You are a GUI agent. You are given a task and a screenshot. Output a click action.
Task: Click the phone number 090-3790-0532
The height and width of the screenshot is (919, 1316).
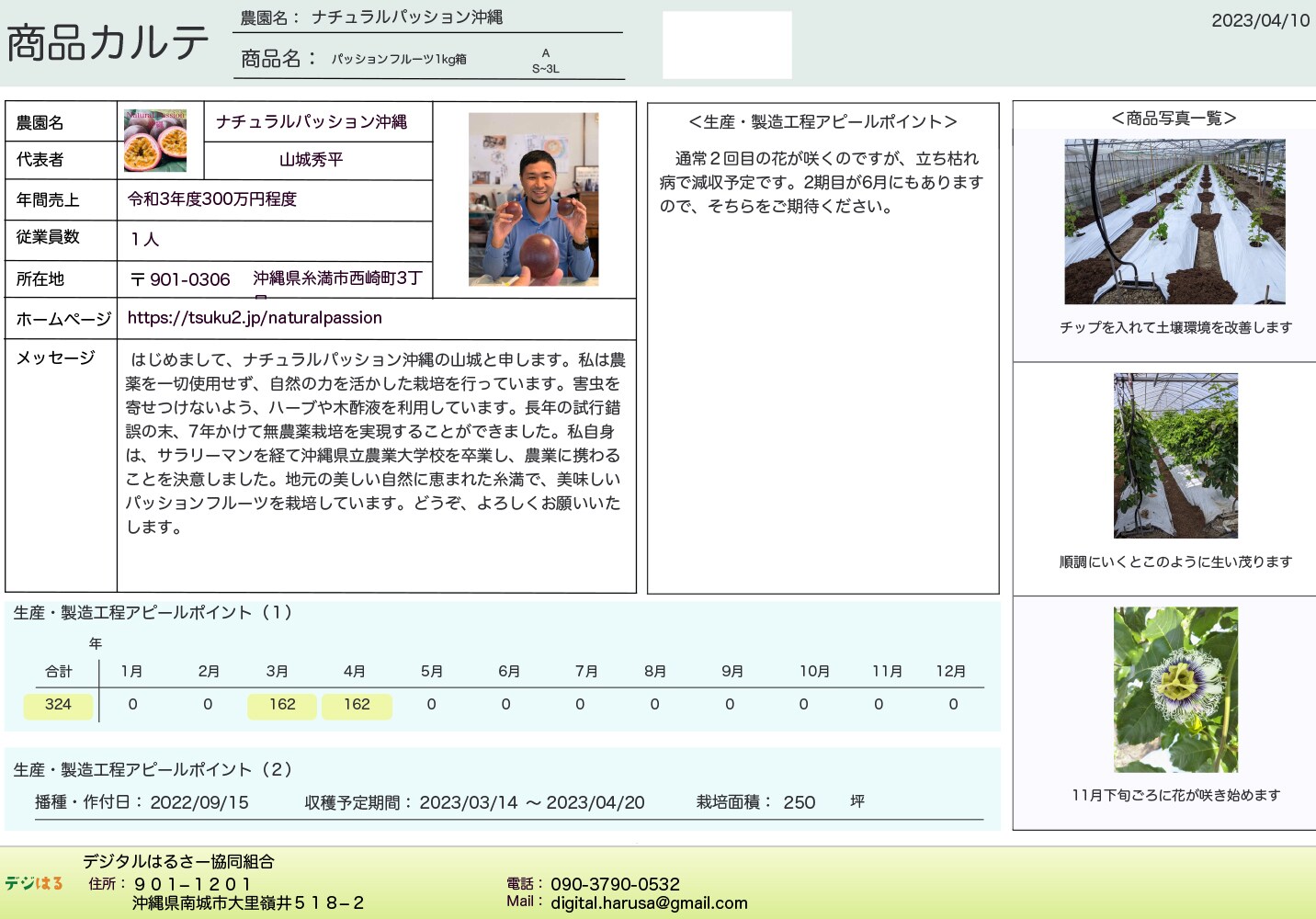coord(615,884)
